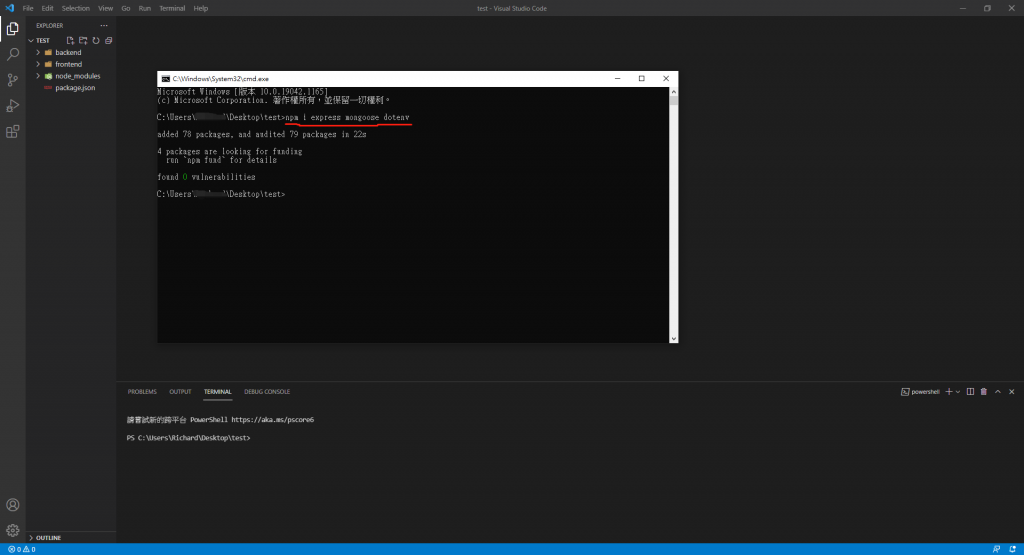Open the Terminal menu
Viewport: 1024px width, 555px height.
tap(172, 8)
